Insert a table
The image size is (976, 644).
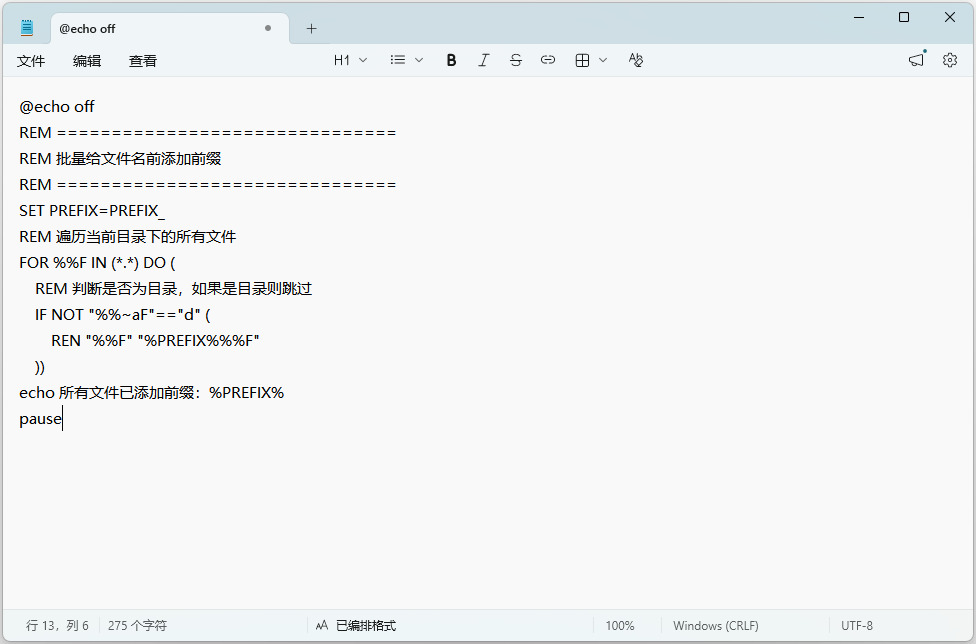point(582,60)
